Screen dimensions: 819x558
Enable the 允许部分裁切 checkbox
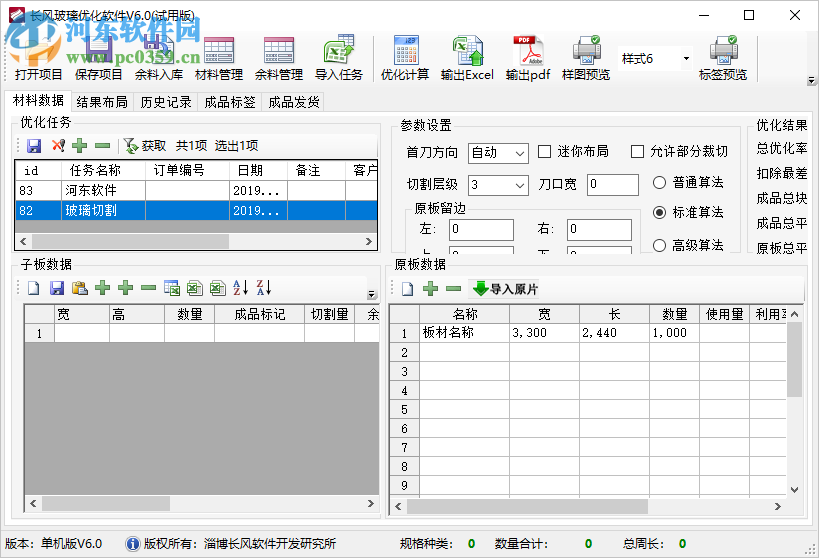click(637, 152)
